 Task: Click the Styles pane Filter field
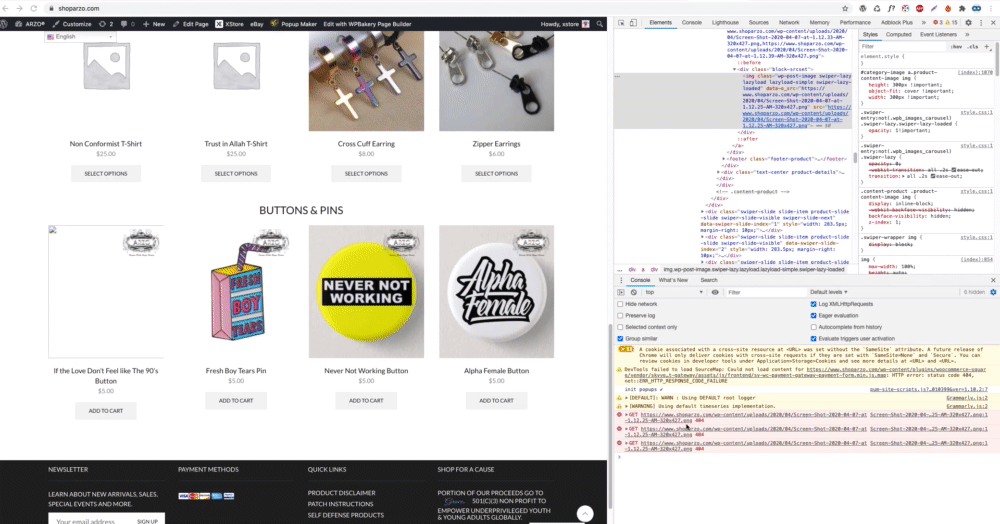(x=902, y=47)
